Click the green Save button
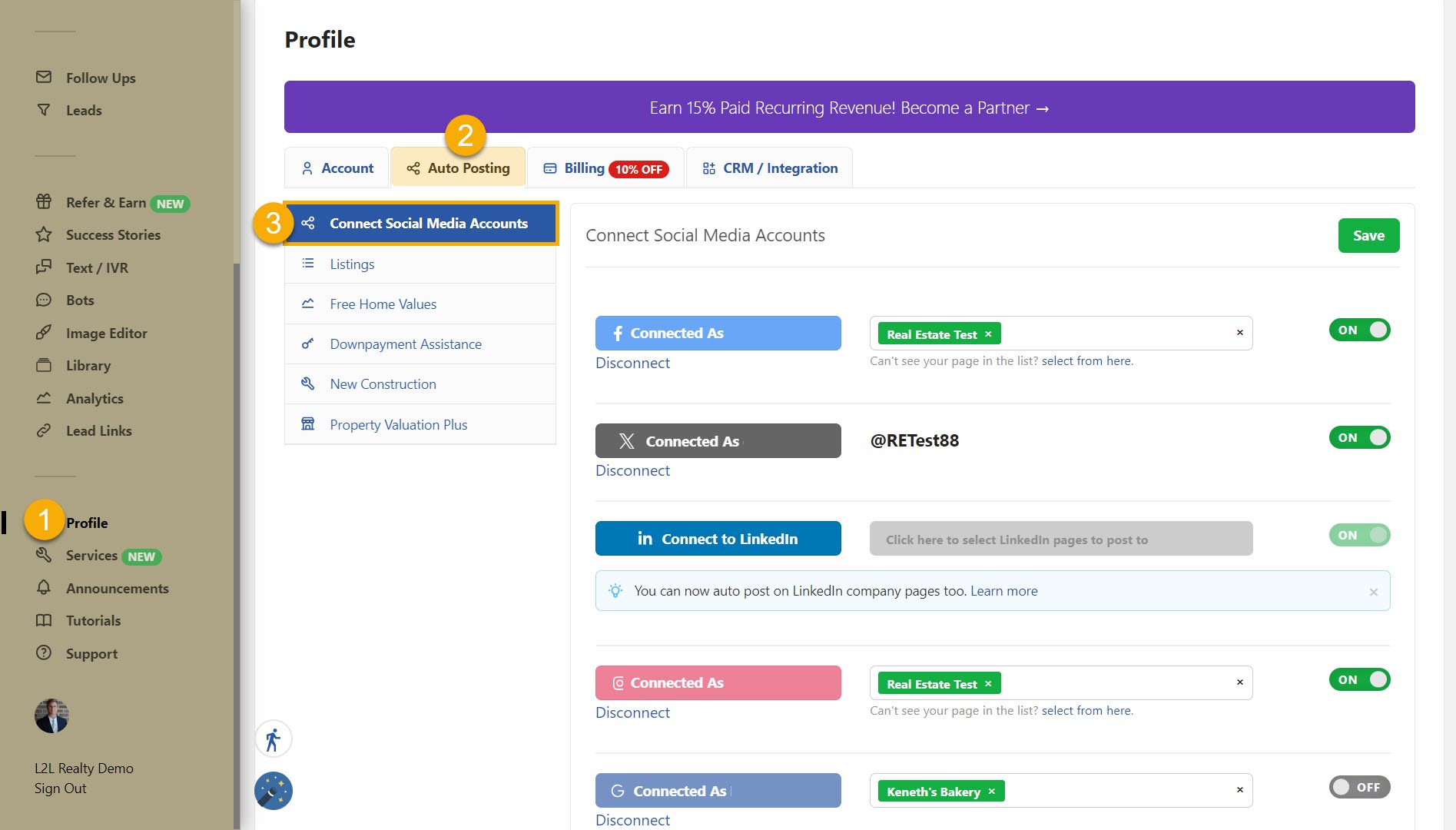 (1368, 236)
